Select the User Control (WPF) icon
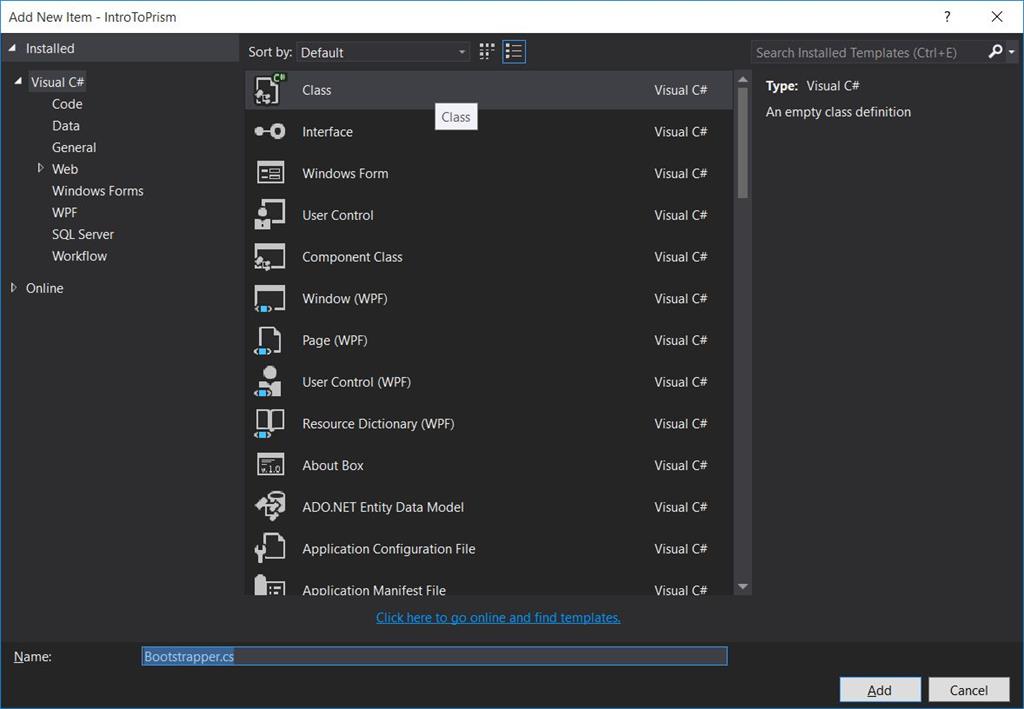The image size is (1024, 709). (x=270, y=382)
